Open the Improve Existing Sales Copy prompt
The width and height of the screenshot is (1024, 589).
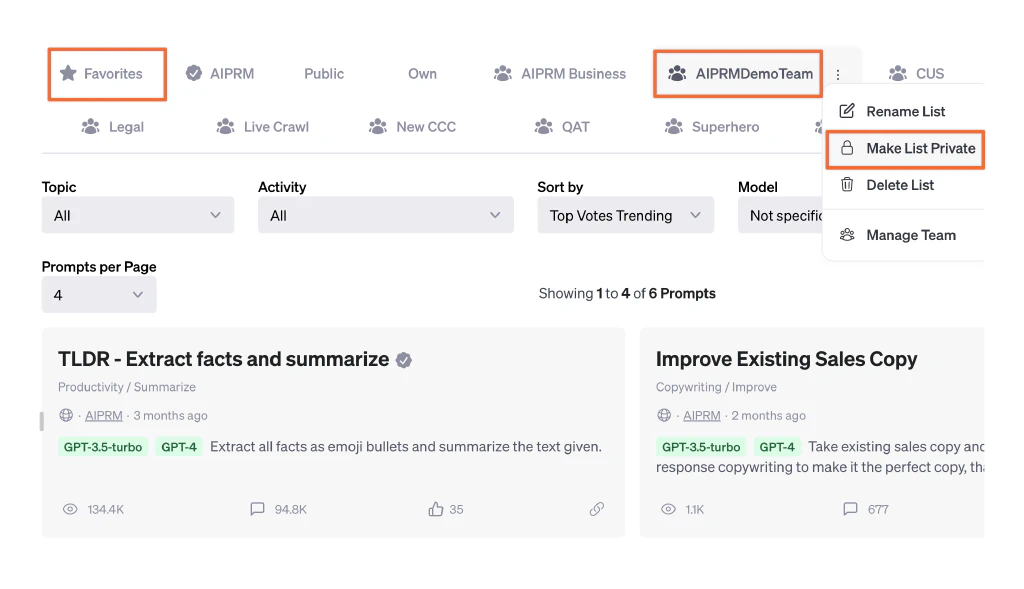pos(786,359)
